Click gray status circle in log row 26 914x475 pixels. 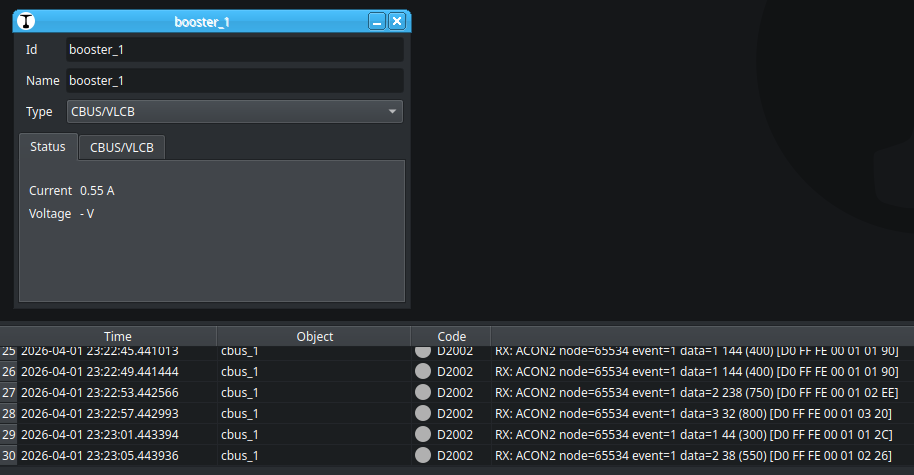(423, 372)
